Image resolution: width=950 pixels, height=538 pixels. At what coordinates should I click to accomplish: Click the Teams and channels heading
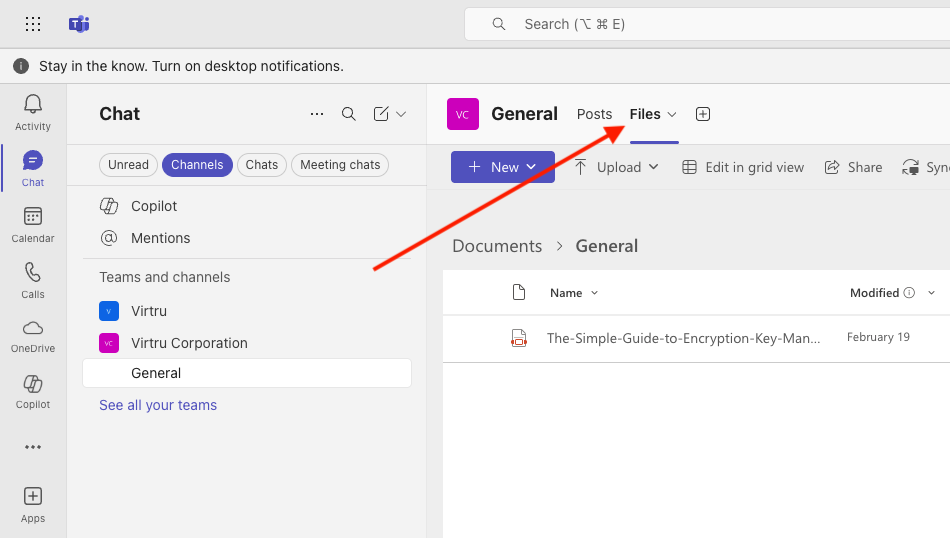pyautogui.click(x=165, y=277)
